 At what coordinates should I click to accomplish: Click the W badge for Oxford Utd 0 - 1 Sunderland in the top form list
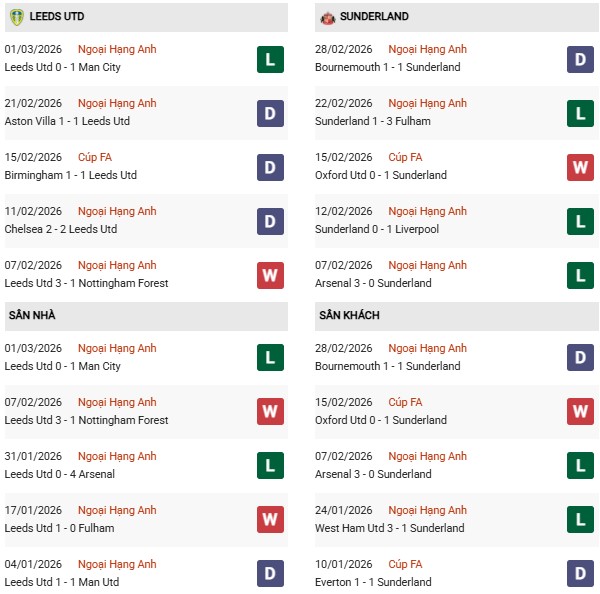[580, 167]
